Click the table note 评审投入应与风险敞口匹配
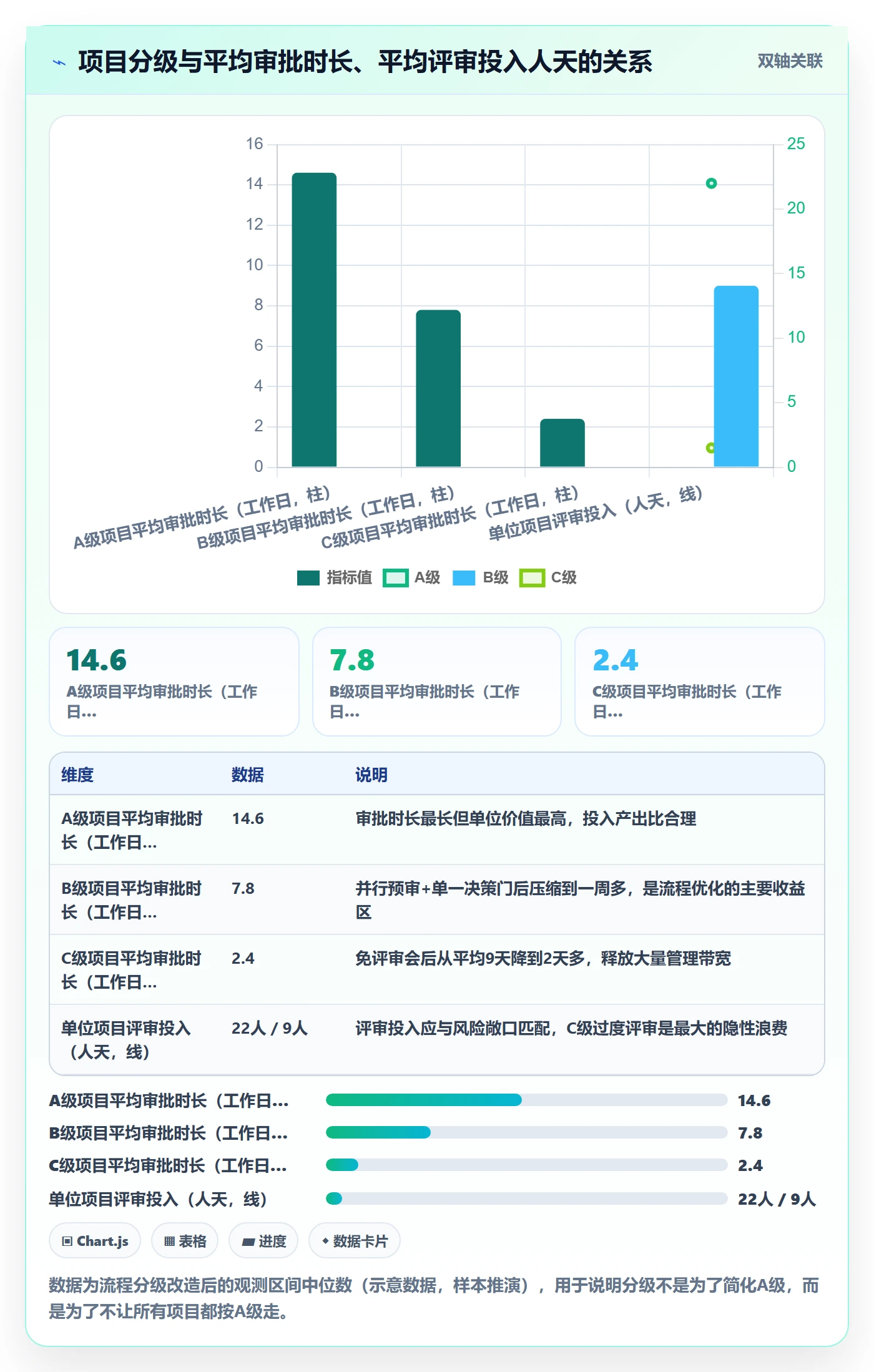 571,1028
